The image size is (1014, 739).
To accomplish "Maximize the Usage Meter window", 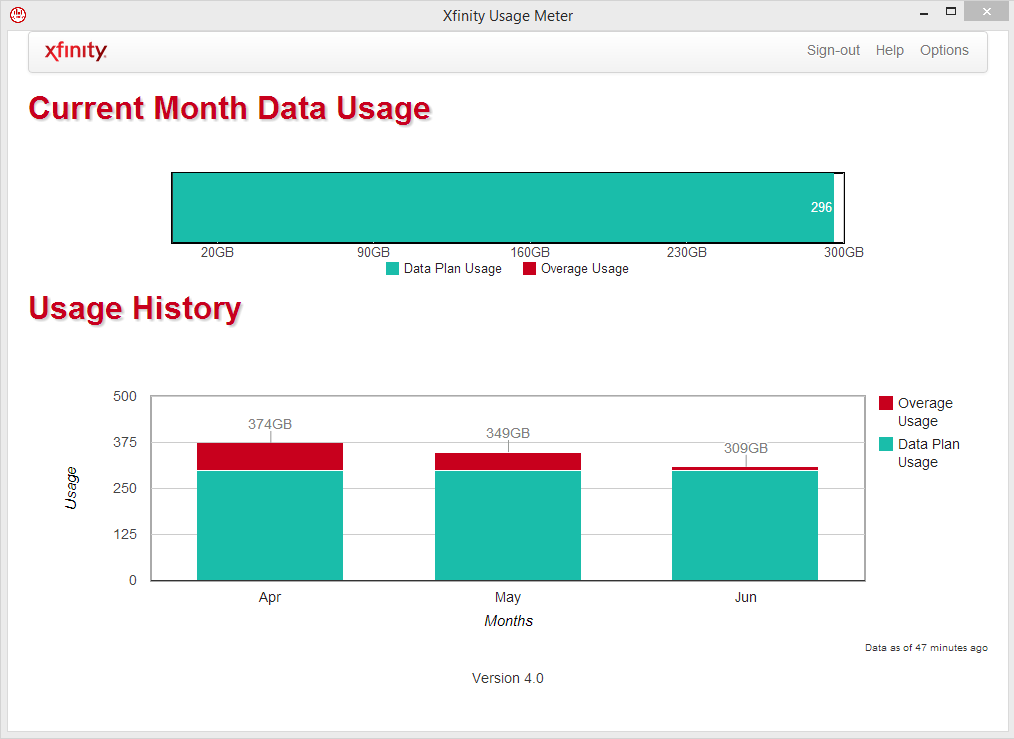I will 951,13.
